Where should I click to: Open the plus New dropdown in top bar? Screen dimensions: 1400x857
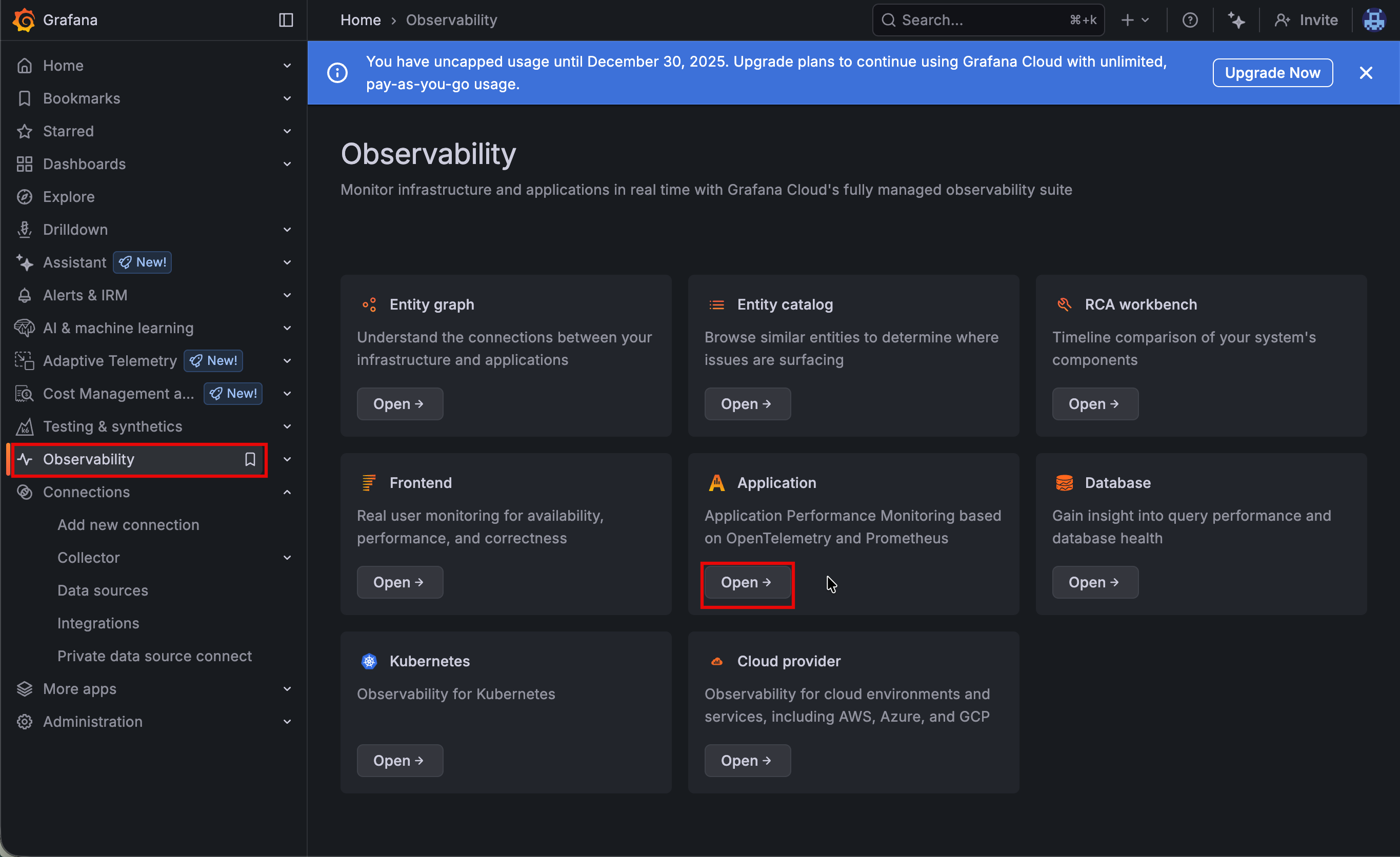[1135, 20]
